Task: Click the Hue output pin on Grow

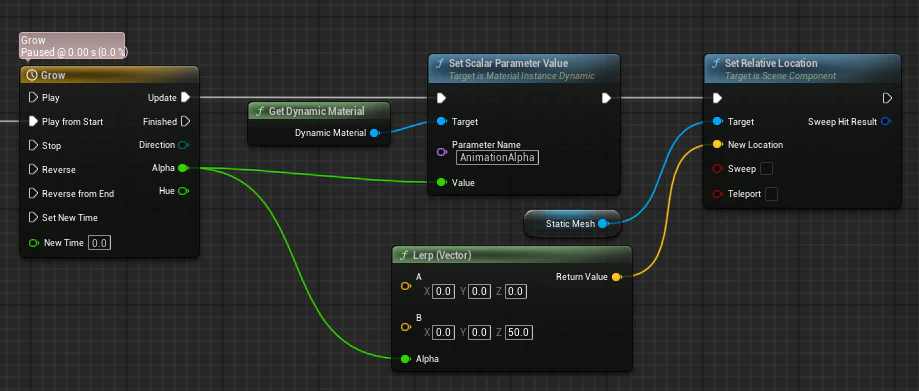Action: 183,191
